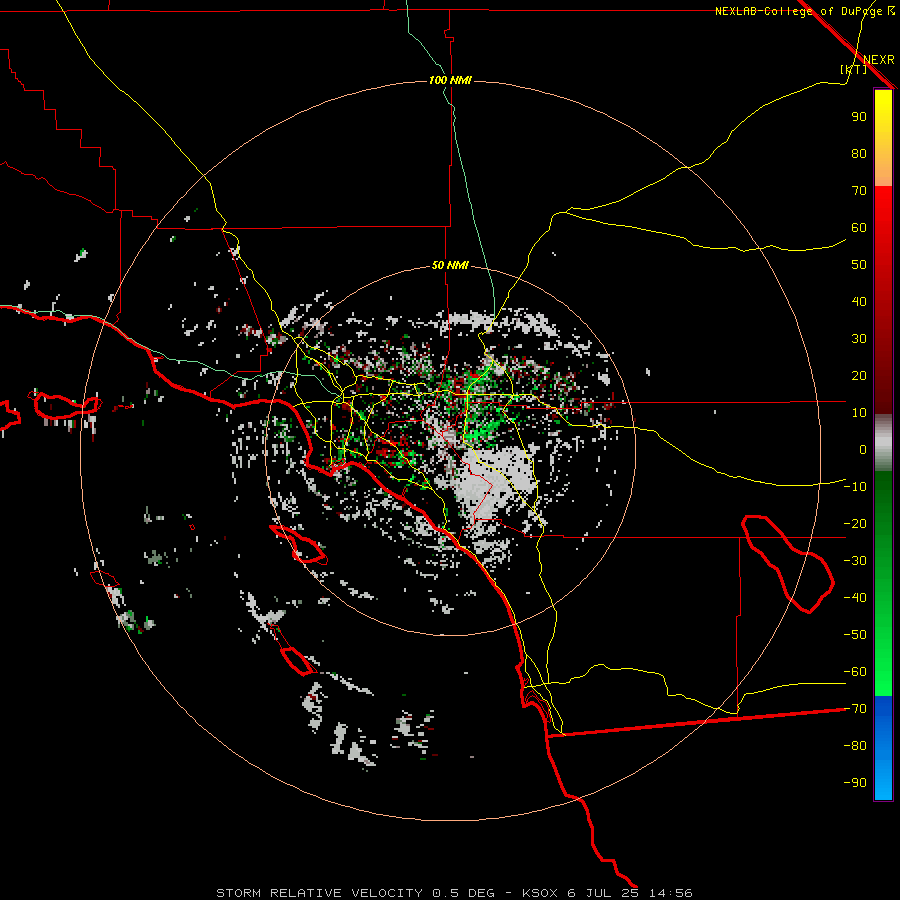The image size is (900, 900).
Task: Click the -90 value on velocity scale
Action: (855, 783)
